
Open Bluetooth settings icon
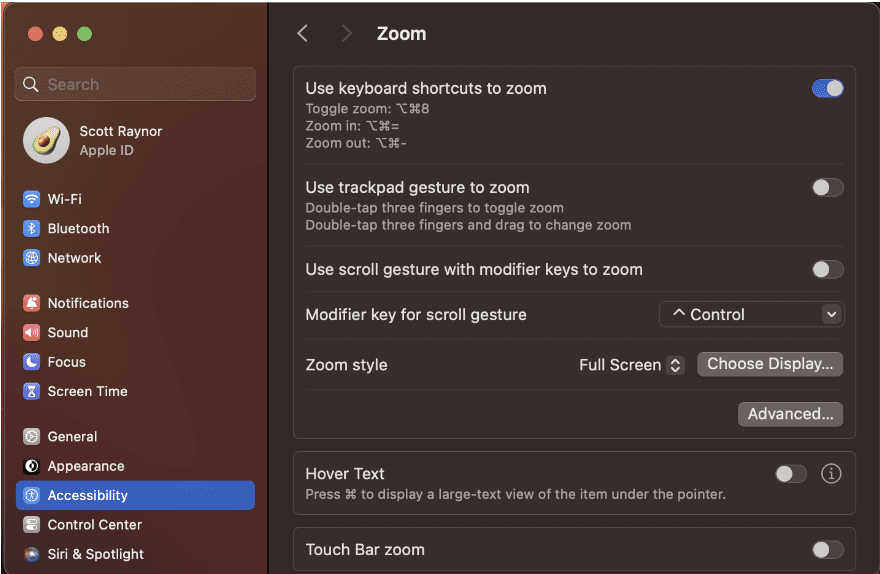pyautogui.click(x=32, y=228)
